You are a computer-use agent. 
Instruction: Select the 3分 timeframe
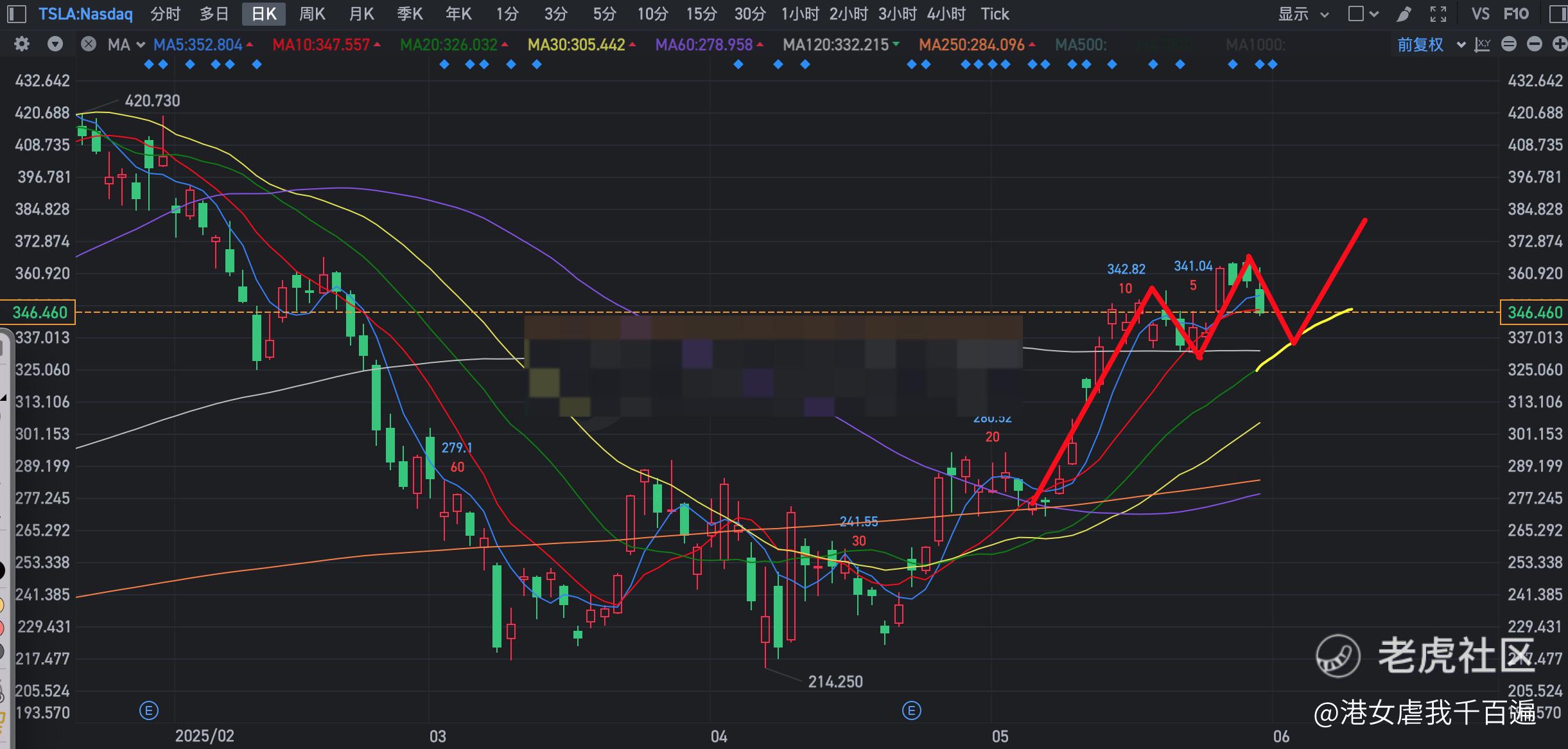[555, 13]
